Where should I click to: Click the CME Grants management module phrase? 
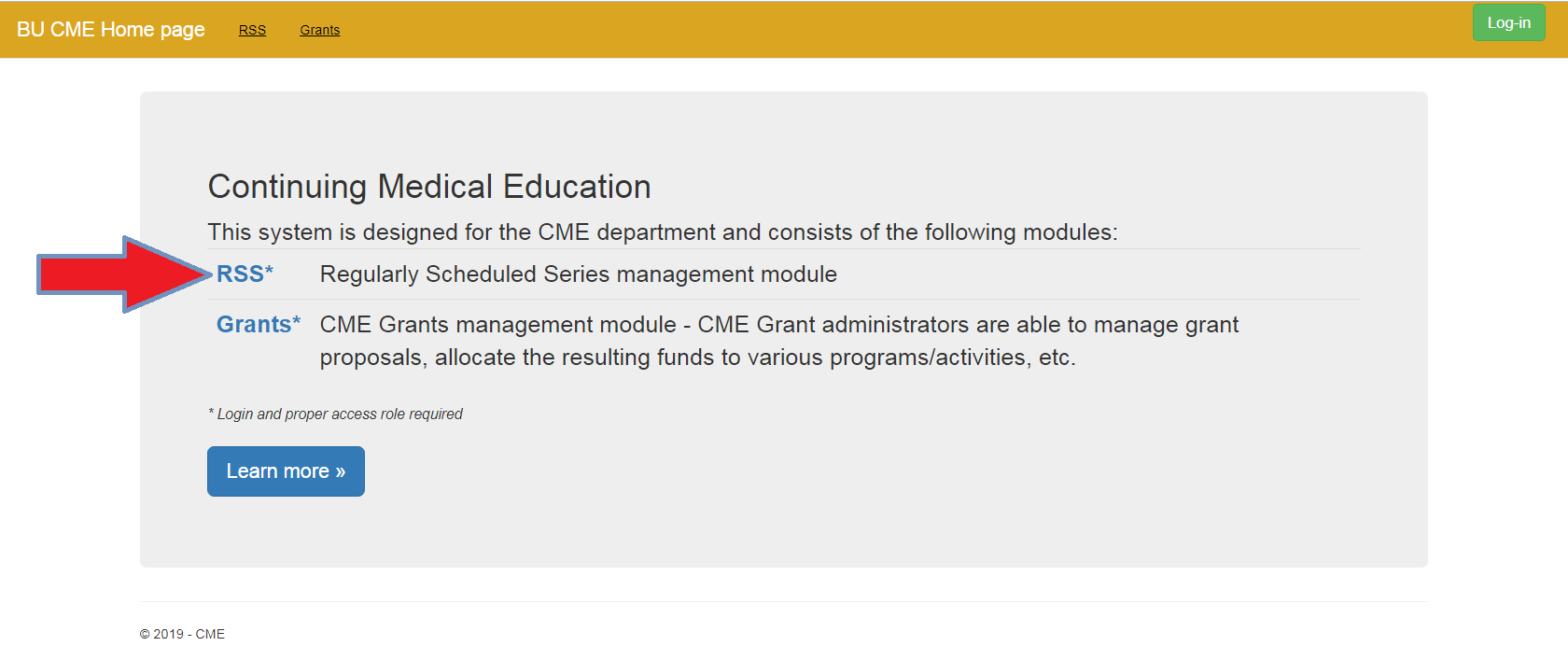(498, 325)
